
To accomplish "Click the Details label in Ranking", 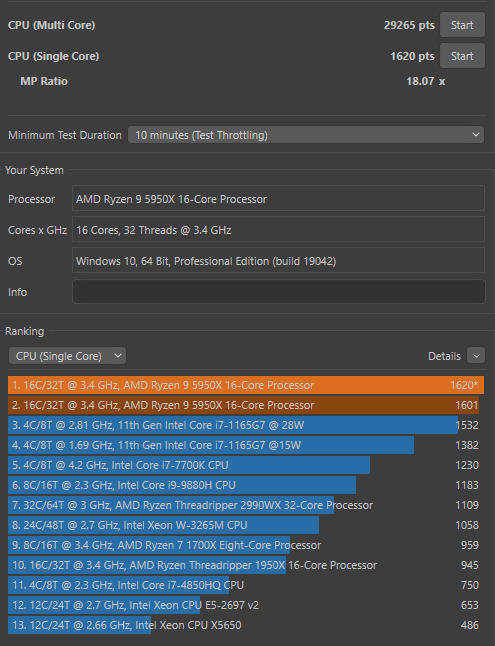I will 444,356.
